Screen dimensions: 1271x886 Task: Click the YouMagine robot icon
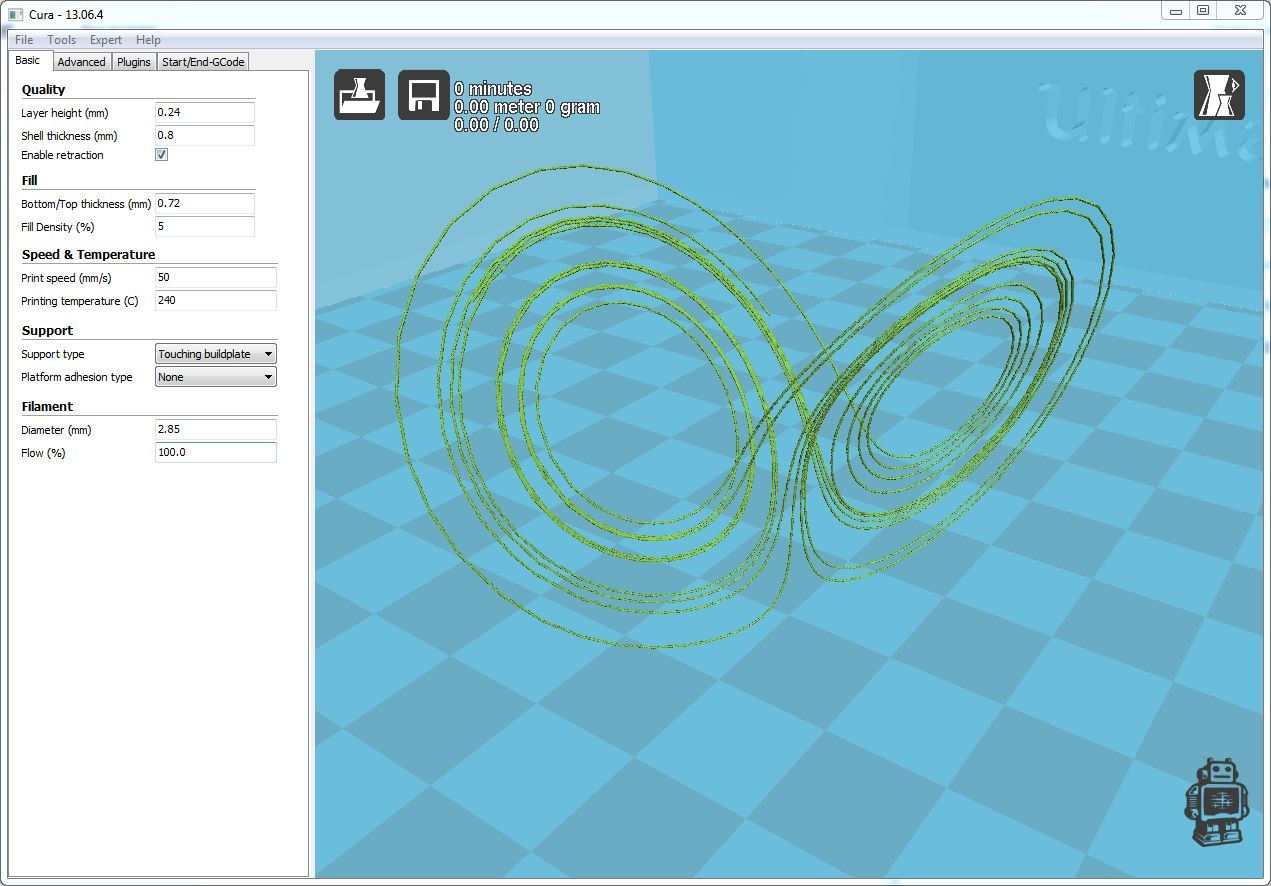click(x=1217, y=803)
